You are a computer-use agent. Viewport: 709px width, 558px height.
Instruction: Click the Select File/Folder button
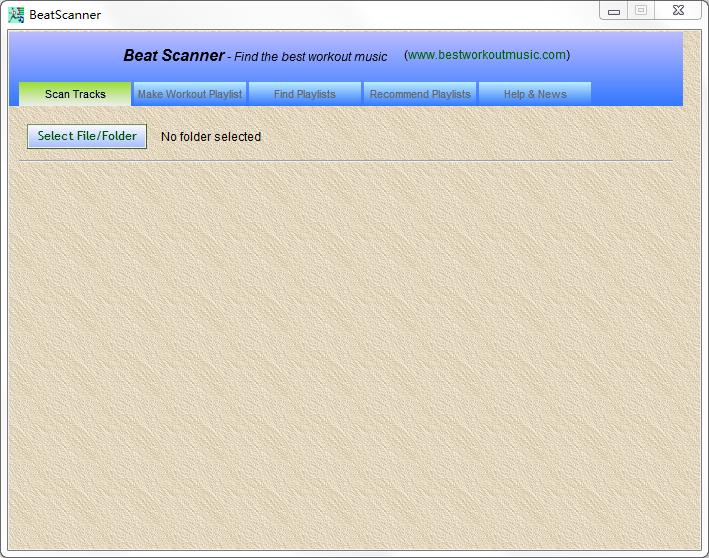tap(87, 136)
